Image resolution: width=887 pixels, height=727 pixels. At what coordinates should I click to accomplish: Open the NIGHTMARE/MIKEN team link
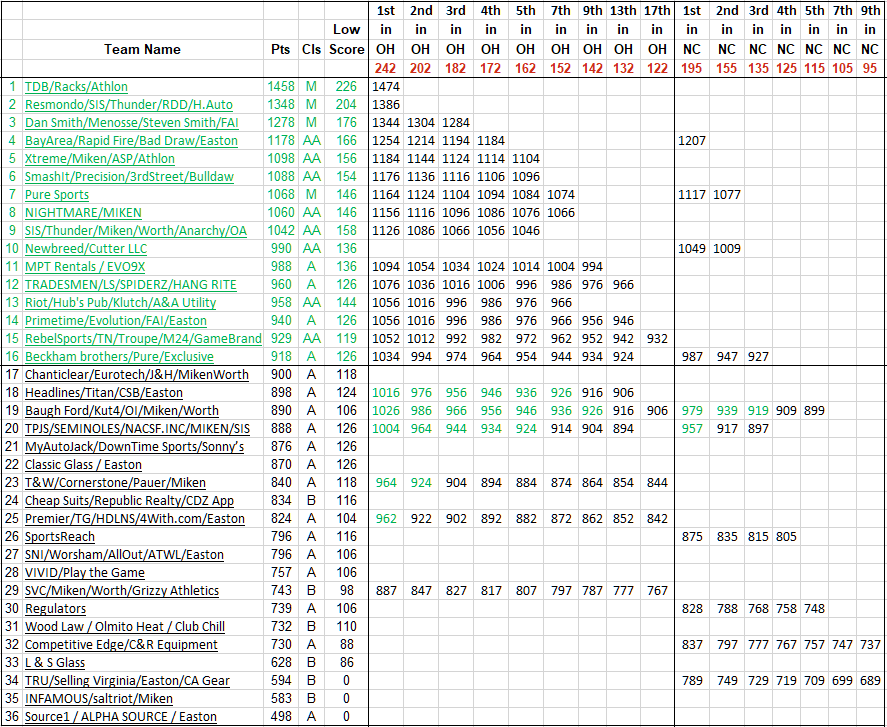(x=83, y=213)
